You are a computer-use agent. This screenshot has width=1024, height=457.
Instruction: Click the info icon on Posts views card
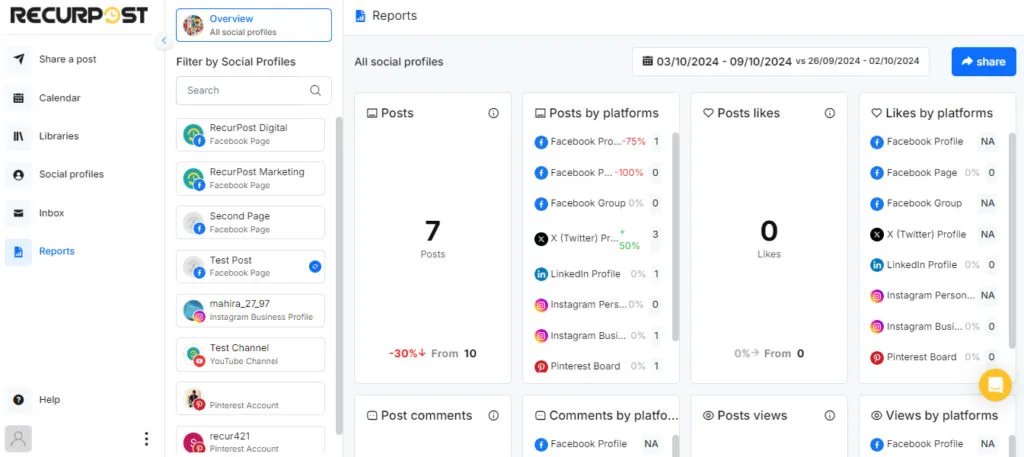[x=829, y=415]
